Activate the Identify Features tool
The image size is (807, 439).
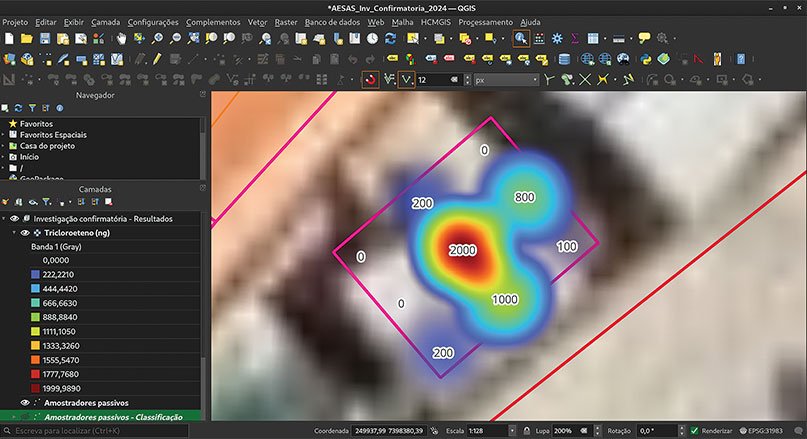tap(521, 38)
